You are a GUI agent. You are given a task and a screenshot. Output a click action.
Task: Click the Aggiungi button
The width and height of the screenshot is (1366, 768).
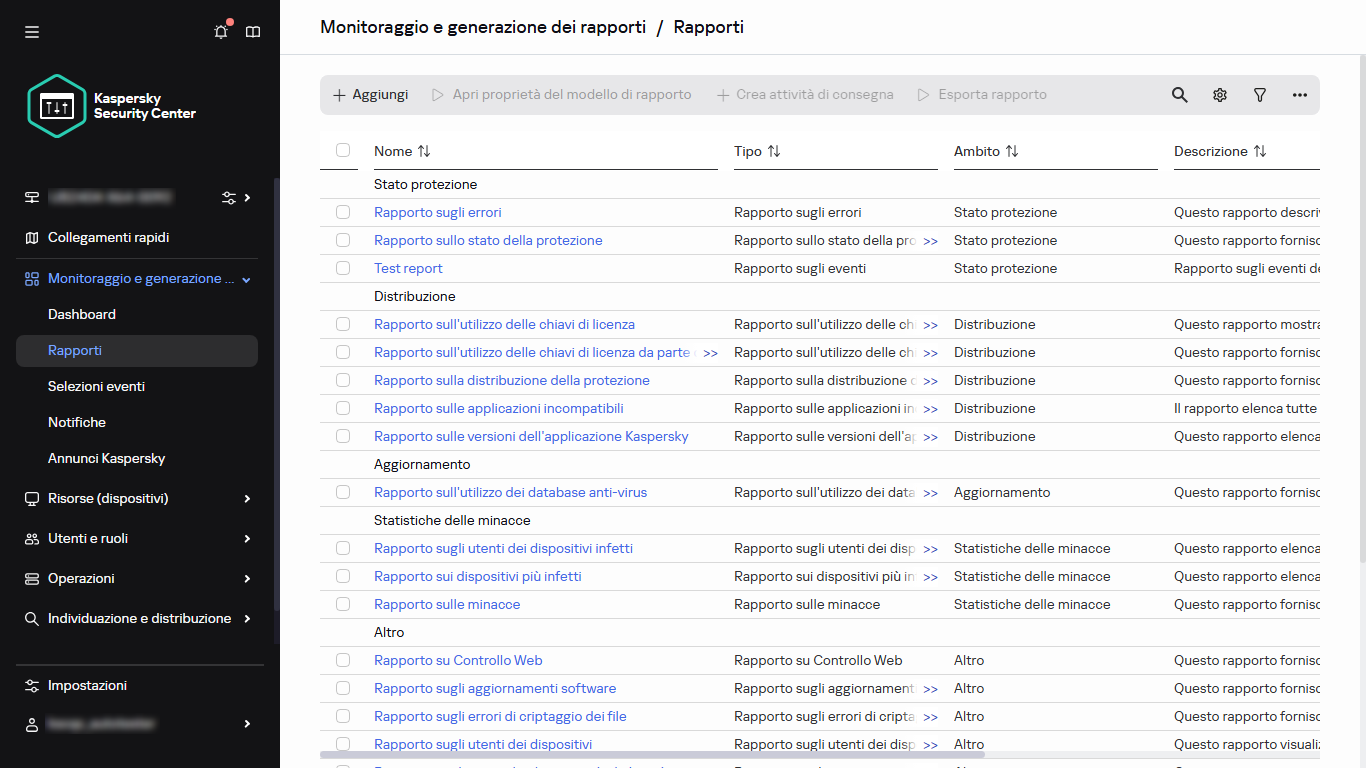[x=370, y=95]
